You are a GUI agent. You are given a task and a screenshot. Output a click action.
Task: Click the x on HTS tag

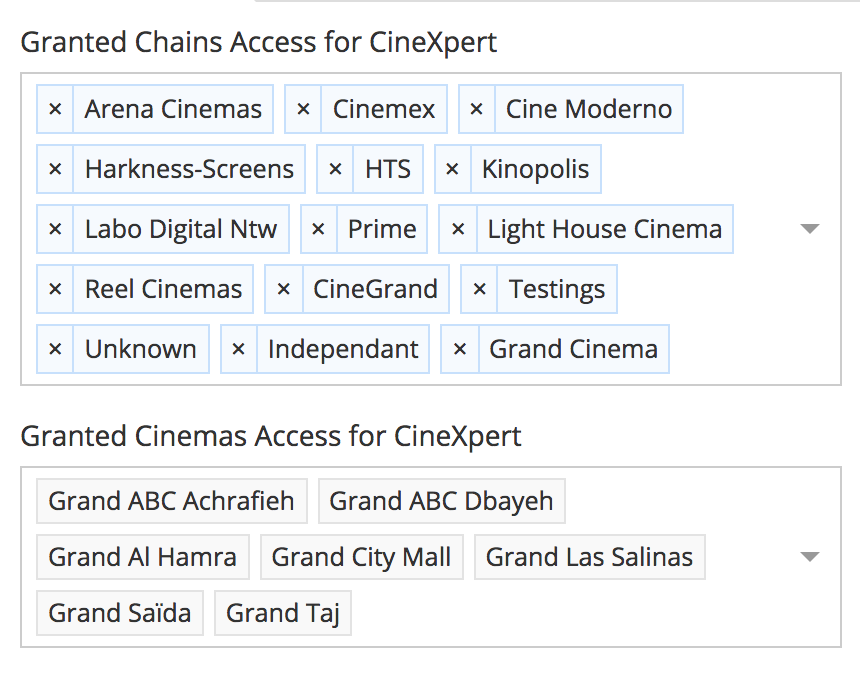point(335,169)
